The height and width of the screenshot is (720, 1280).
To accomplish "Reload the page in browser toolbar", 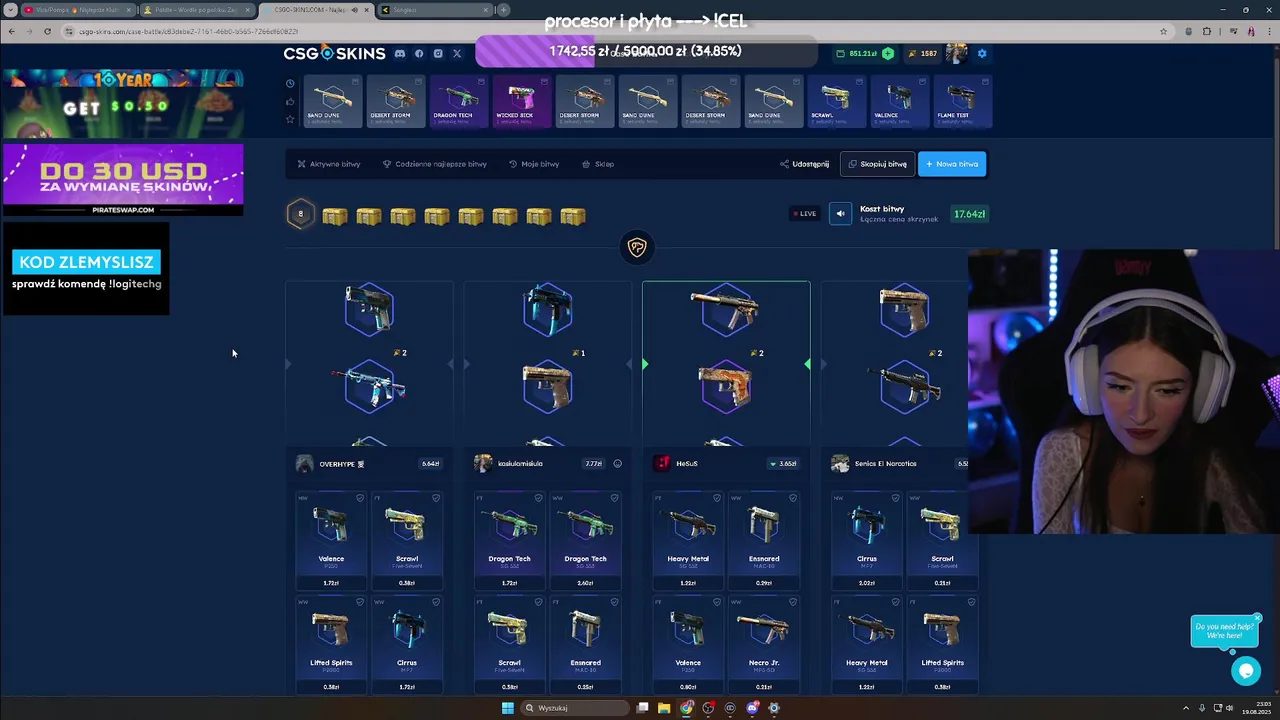I will (x=47, y=31).
